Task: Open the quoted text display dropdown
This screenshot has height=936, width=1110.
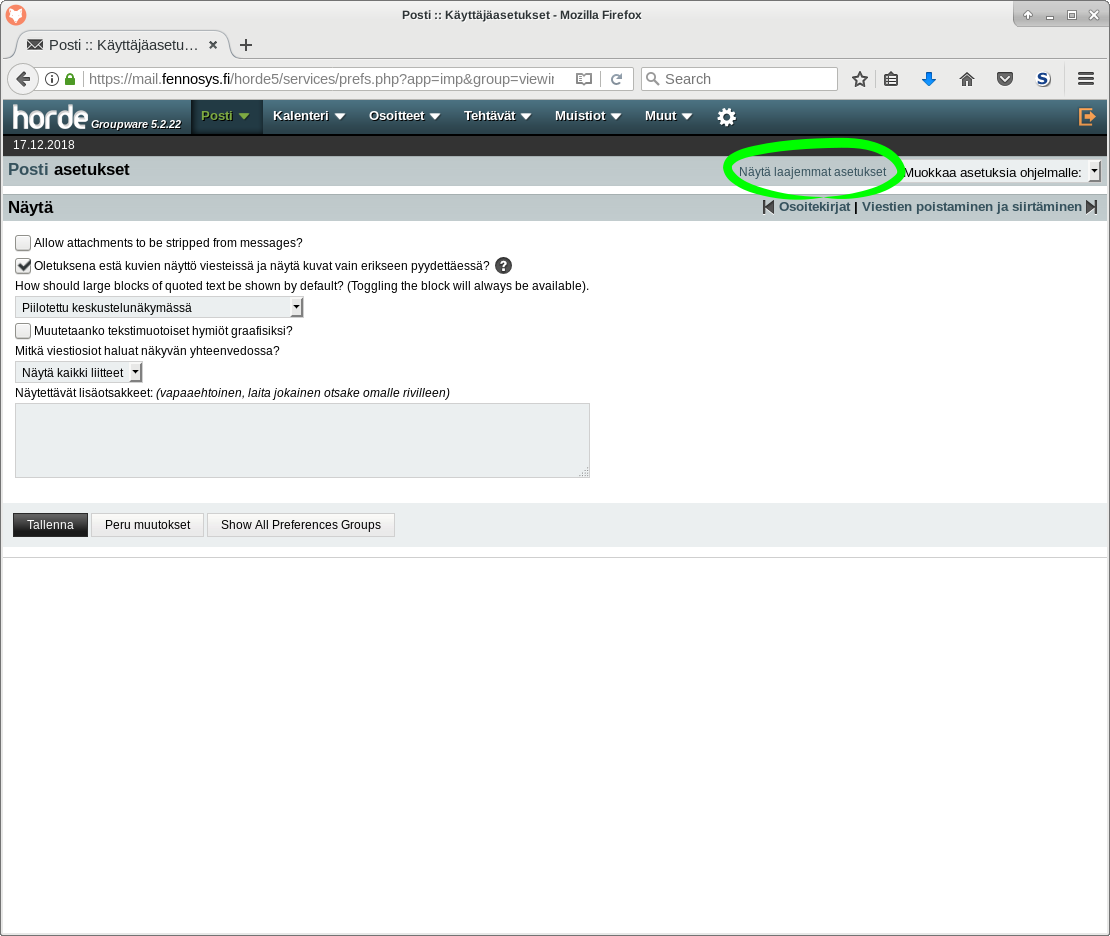Action: click(159, 308)
